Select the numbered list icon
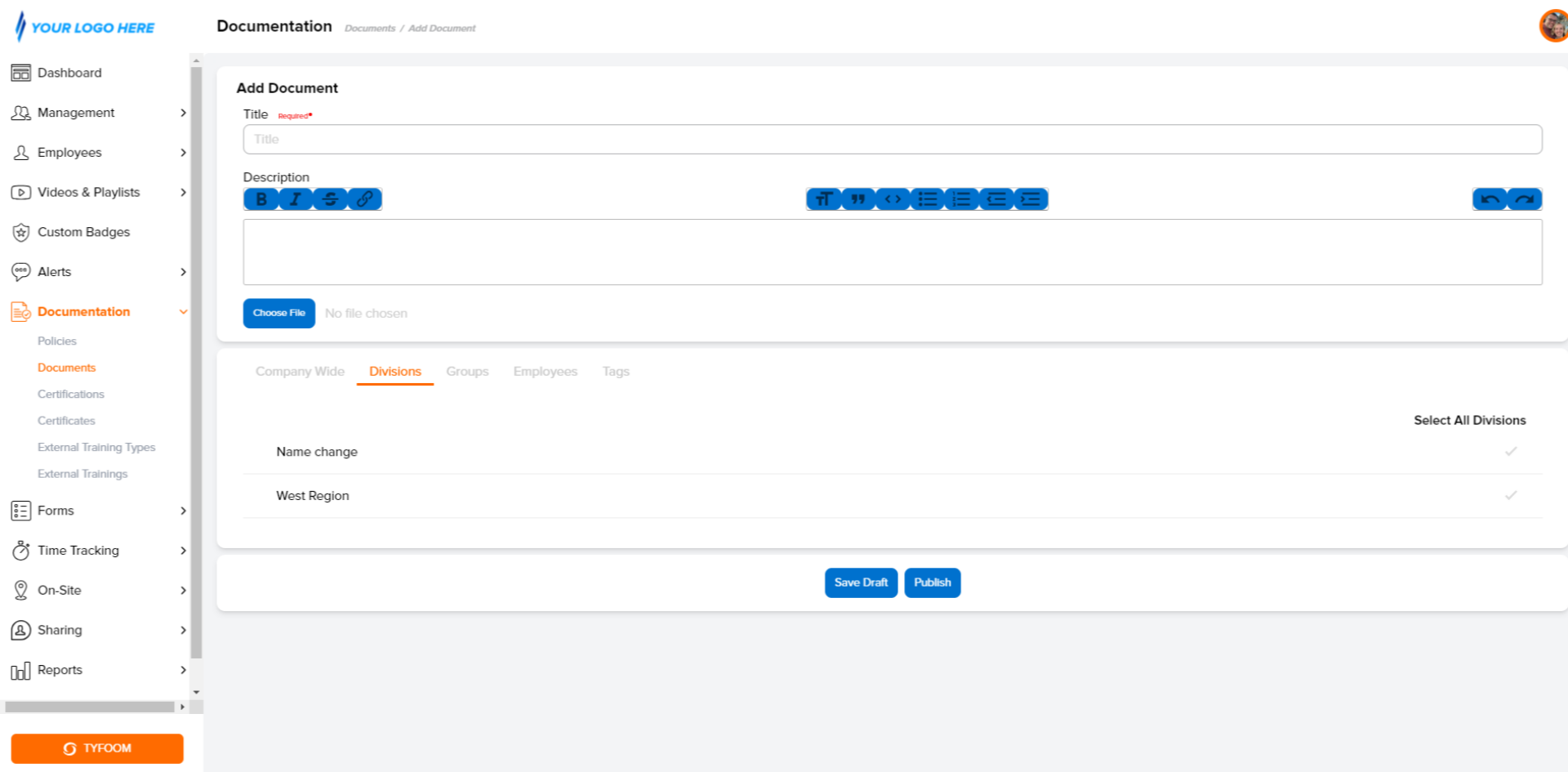The image size is (1568, 772). pyautogui.click(x=961, y=199)
